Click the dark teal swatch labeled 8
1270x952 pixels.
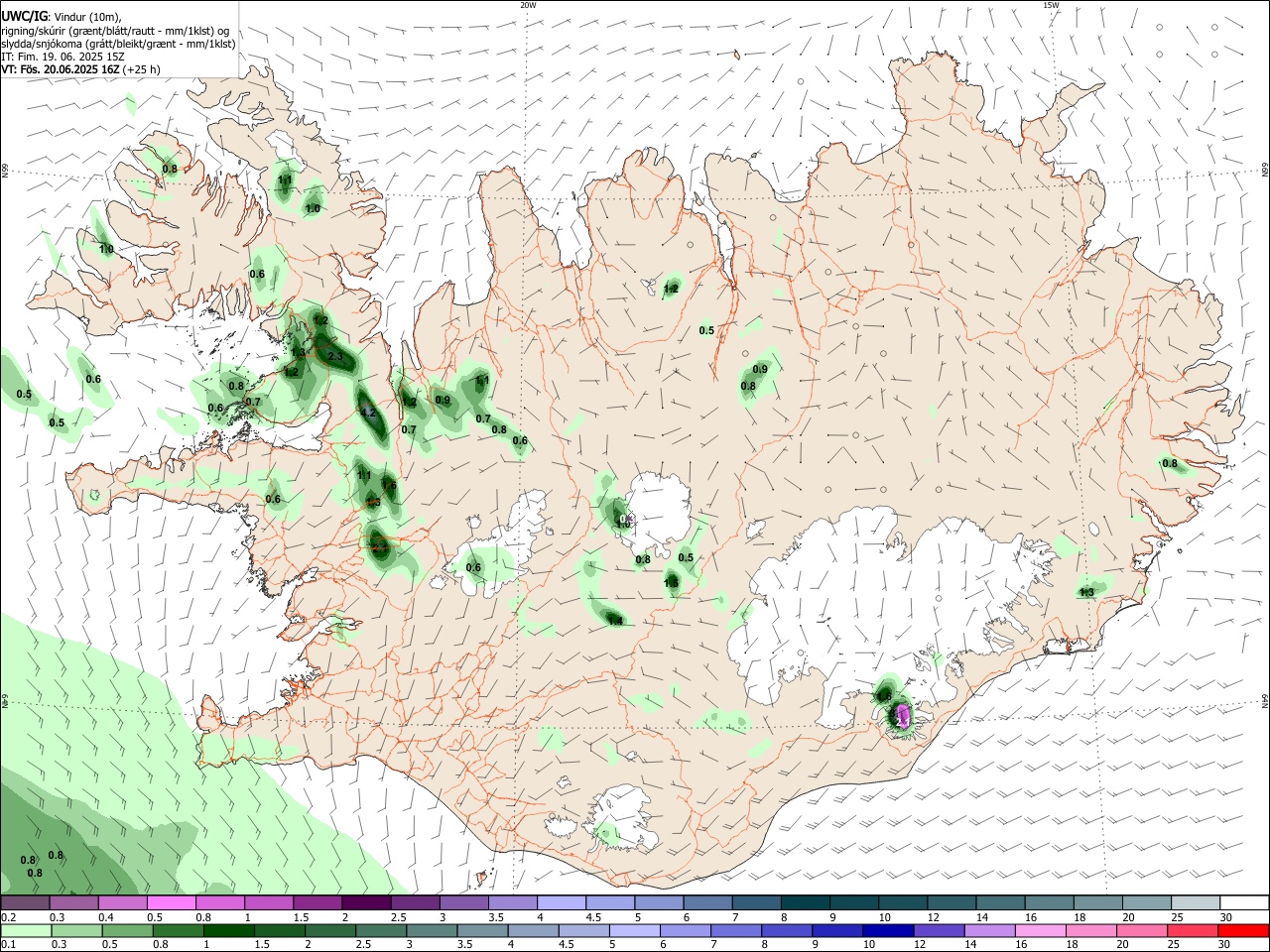point(806,903)
